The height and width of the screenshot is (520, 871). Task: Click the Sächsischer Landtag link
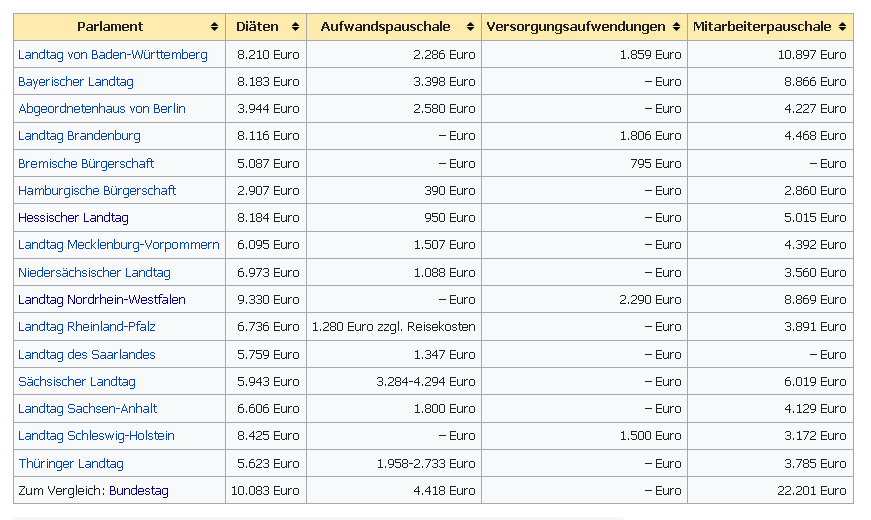click(77, 381)
